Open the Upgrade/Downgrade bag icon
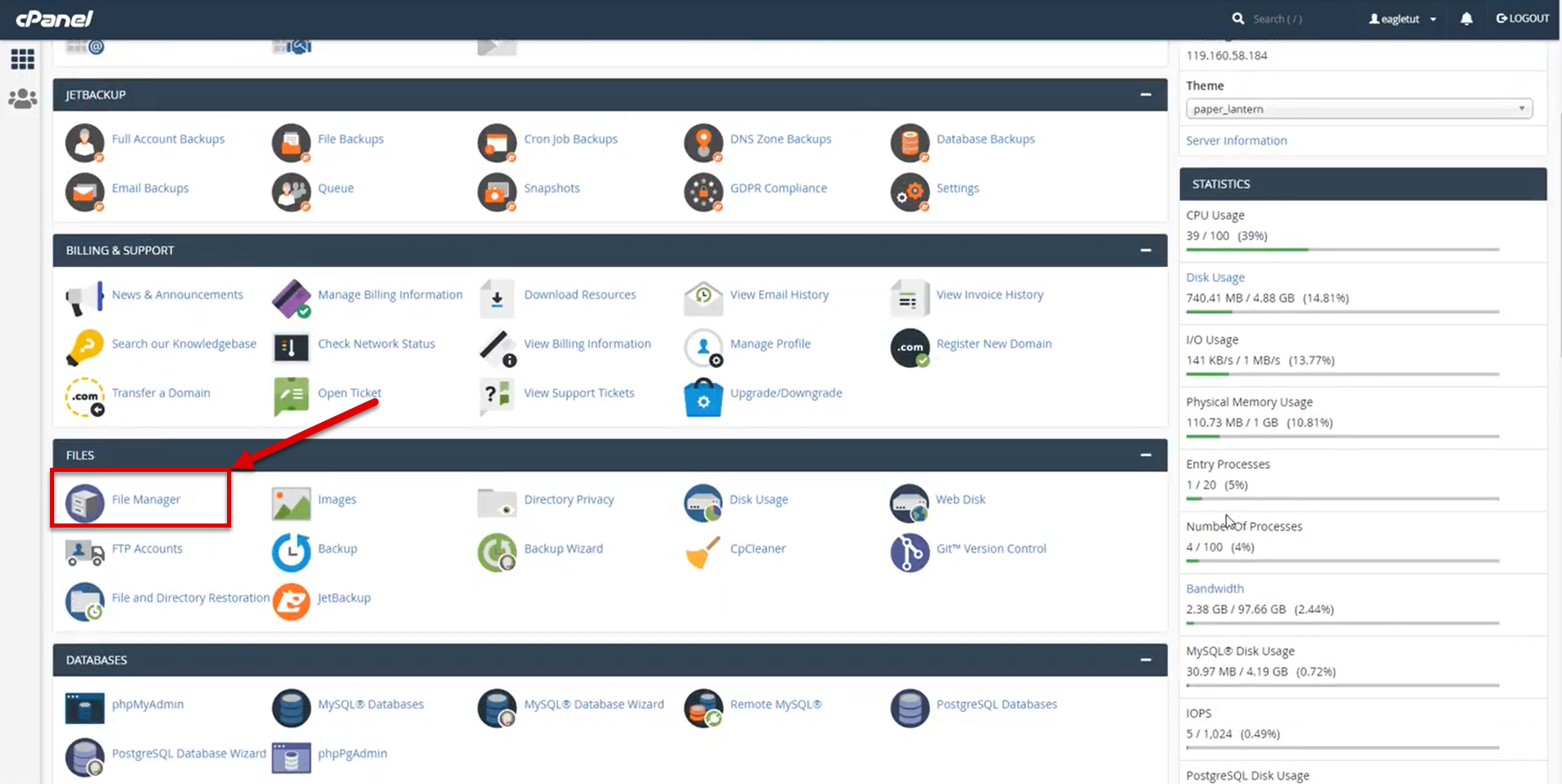Screen dimensions: 1562x784 [703, 397]
